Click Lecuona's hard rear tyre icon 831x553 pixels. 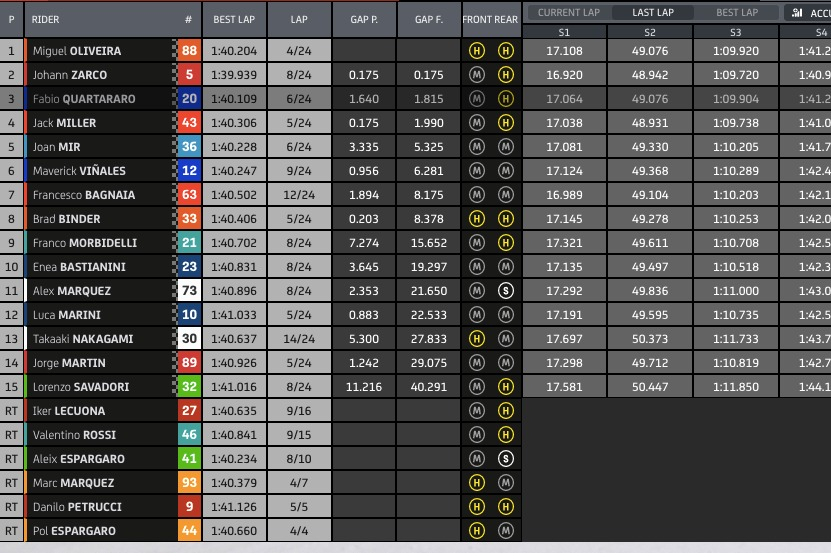point(506,411)
